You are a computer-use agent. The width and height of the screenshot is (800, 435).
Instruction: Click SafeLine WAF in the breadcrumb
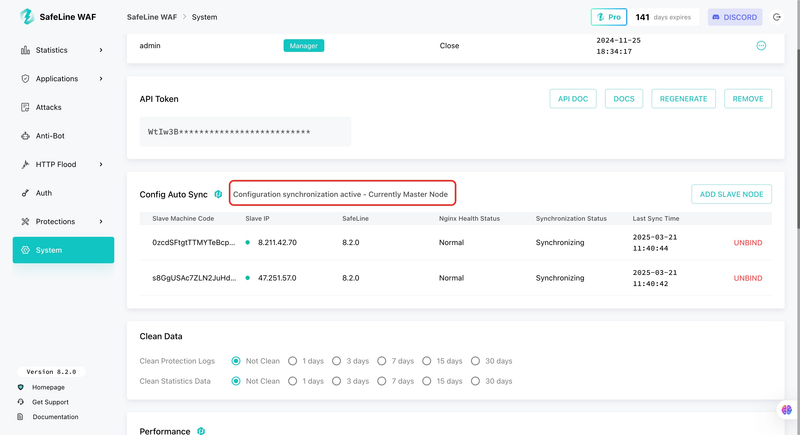tap(152, 17)
